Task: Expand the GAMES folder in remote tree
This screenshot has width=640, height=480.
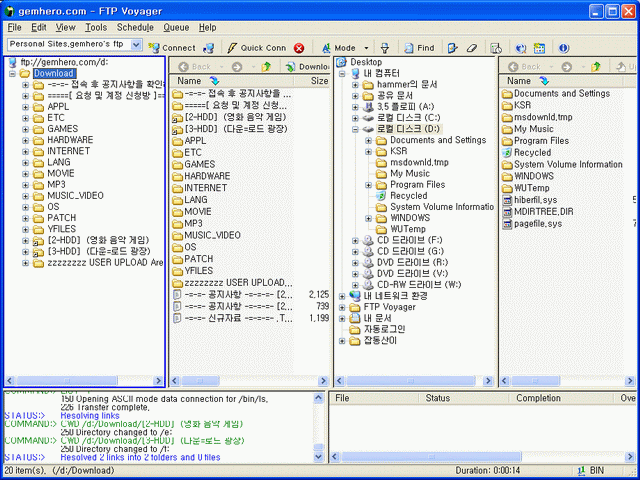Action: coord(25,130)
